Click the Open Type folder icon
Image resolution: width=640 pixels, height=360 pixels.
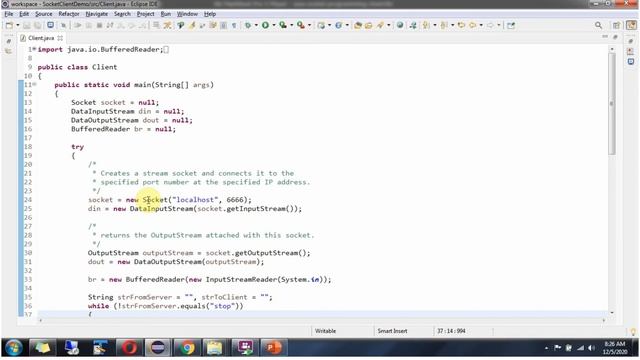tap(358, 25)
